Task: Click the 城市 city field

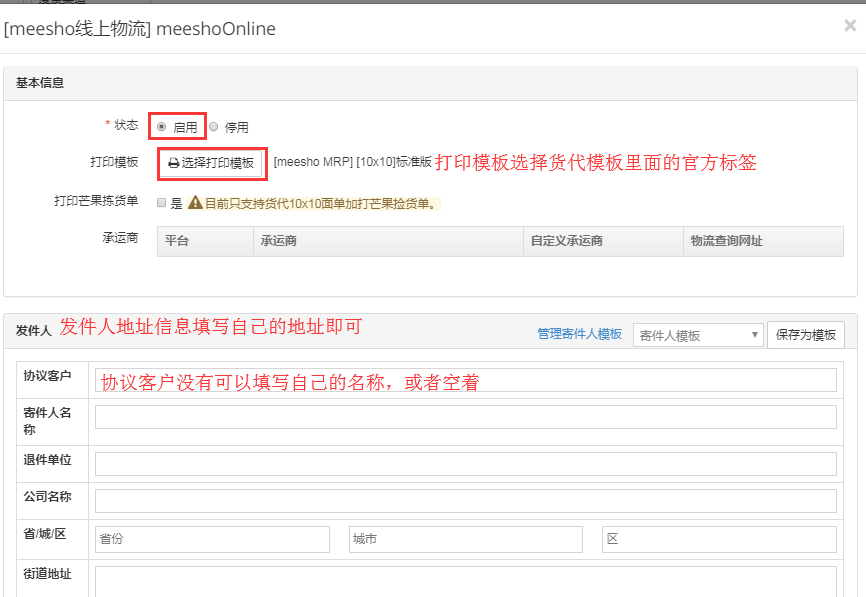Action: (465, 539)
